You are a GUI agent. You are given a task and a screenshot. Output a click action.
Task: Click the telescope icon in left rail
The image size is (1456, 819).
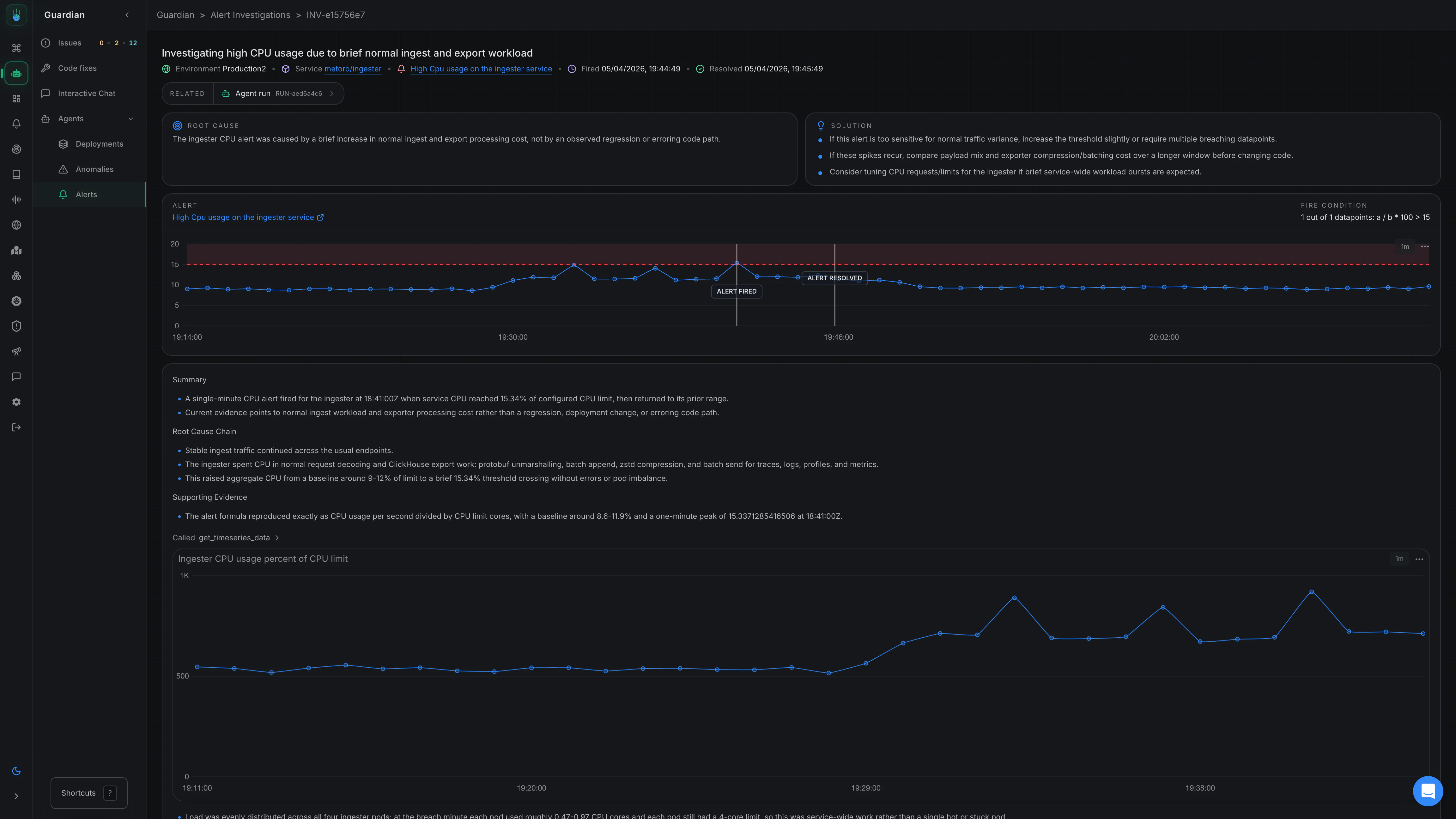(x=16, y=352)
